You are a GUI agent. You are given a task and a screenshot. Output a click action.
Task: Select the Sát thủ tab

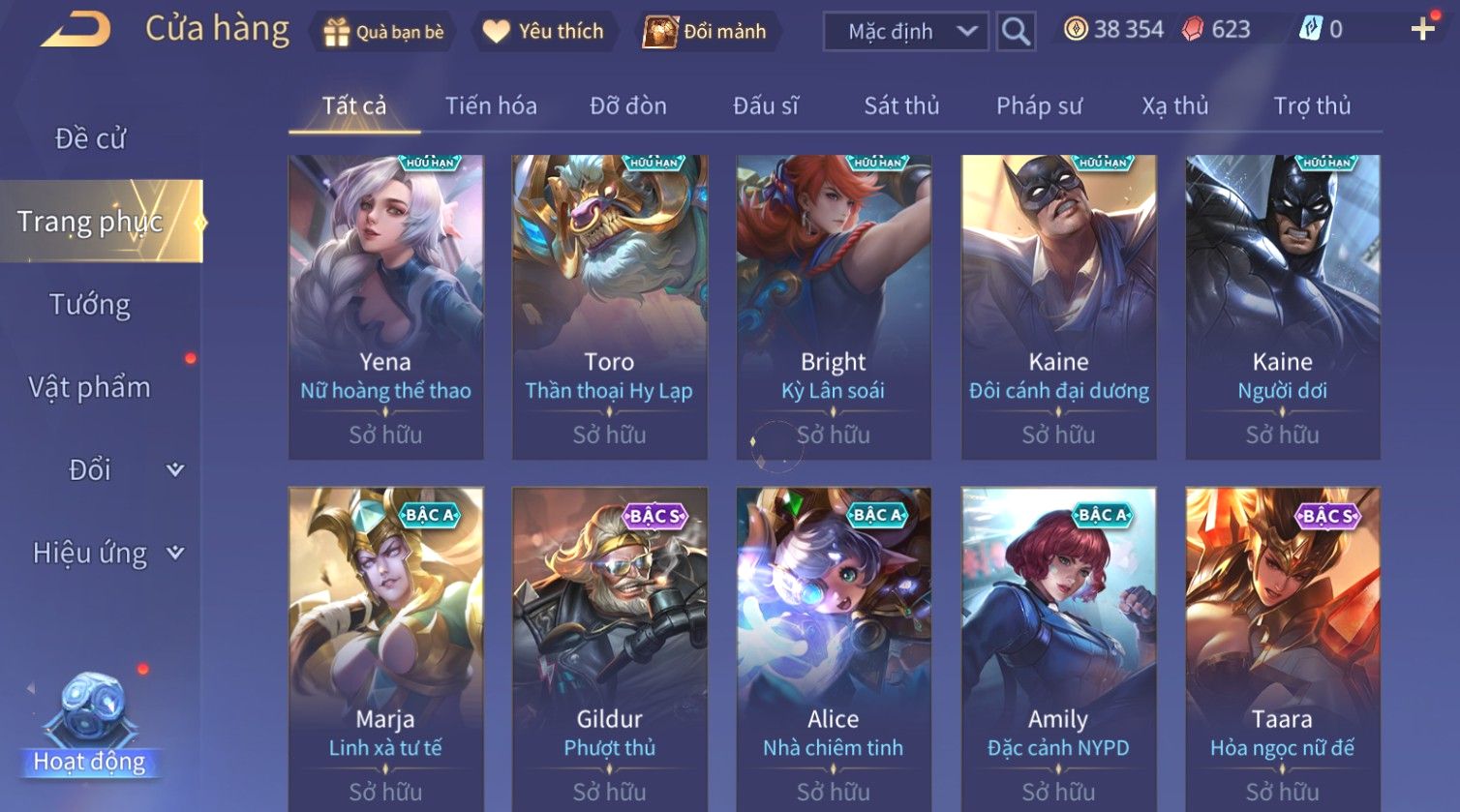(x=901, y=105)
